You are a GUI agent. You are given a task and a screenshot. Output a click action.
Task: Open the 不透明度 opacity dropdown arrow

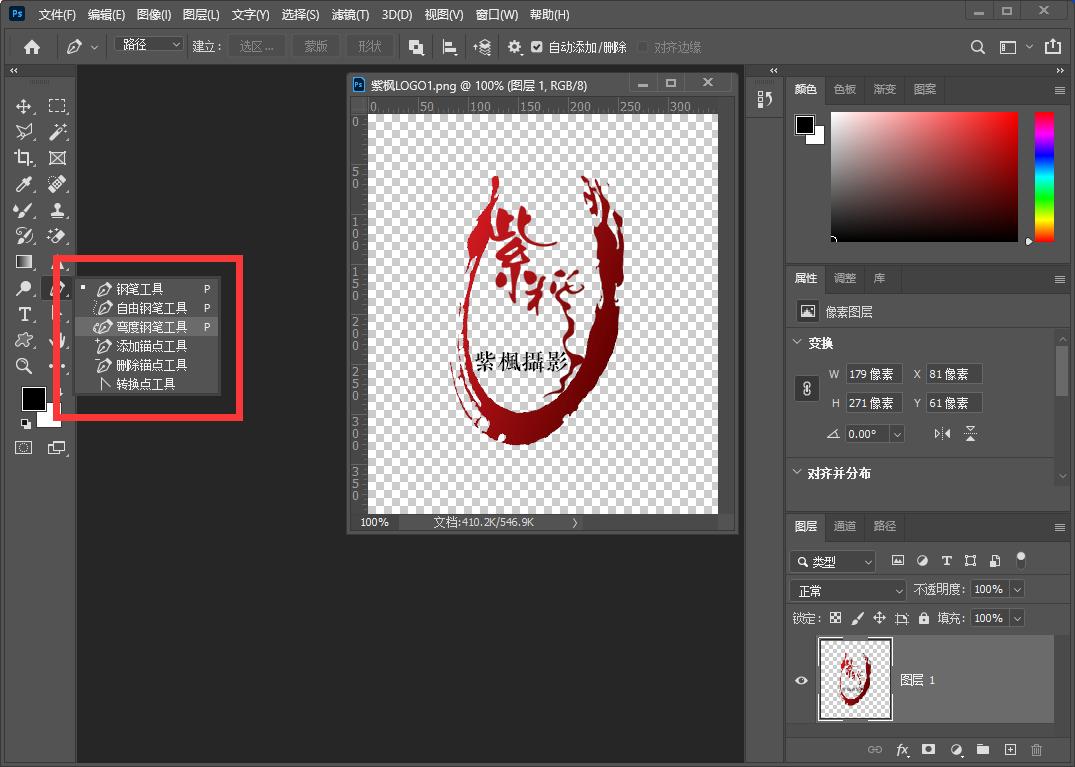coord(1017,589)
